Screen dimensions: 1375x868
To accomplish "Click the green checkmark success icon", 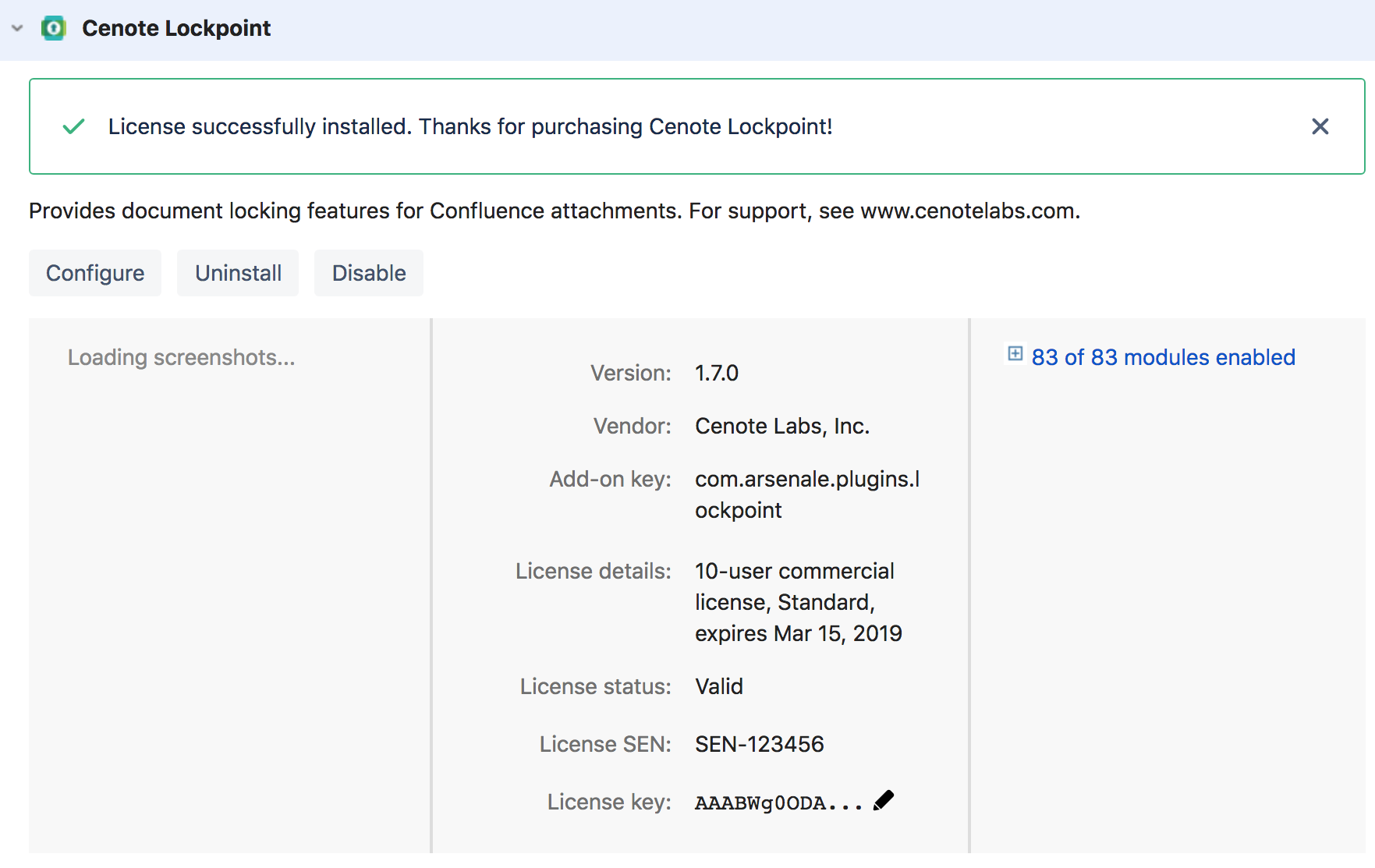I will point(73,126).
